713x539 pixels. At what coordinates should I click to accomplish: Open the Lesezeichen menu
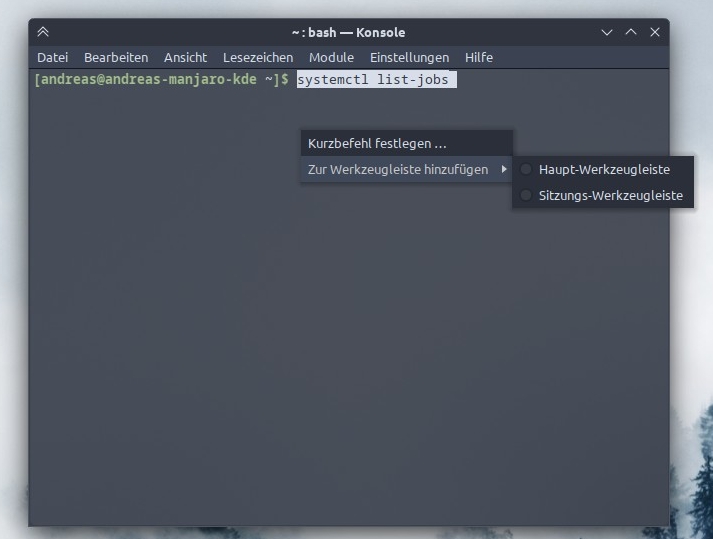click(x=258, y=57)
